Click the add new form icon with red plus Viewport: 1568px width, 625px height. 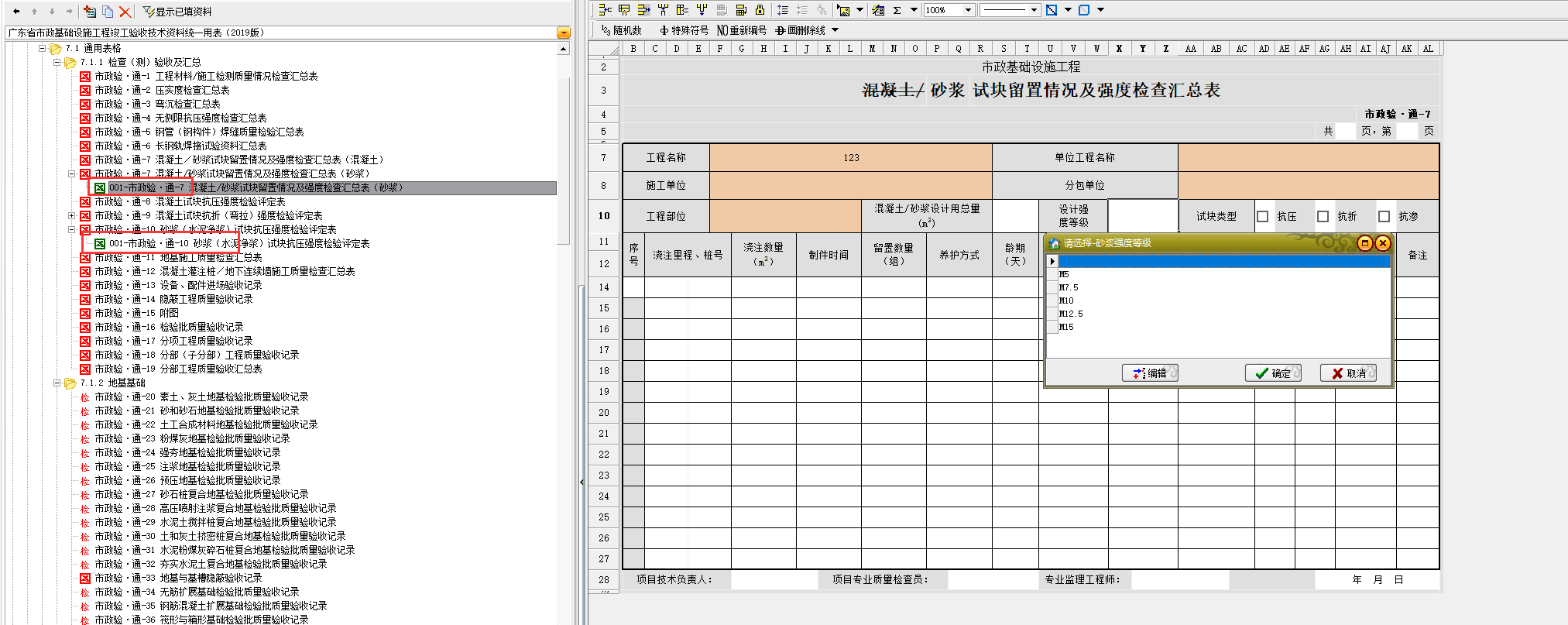[x=90, y=12]
